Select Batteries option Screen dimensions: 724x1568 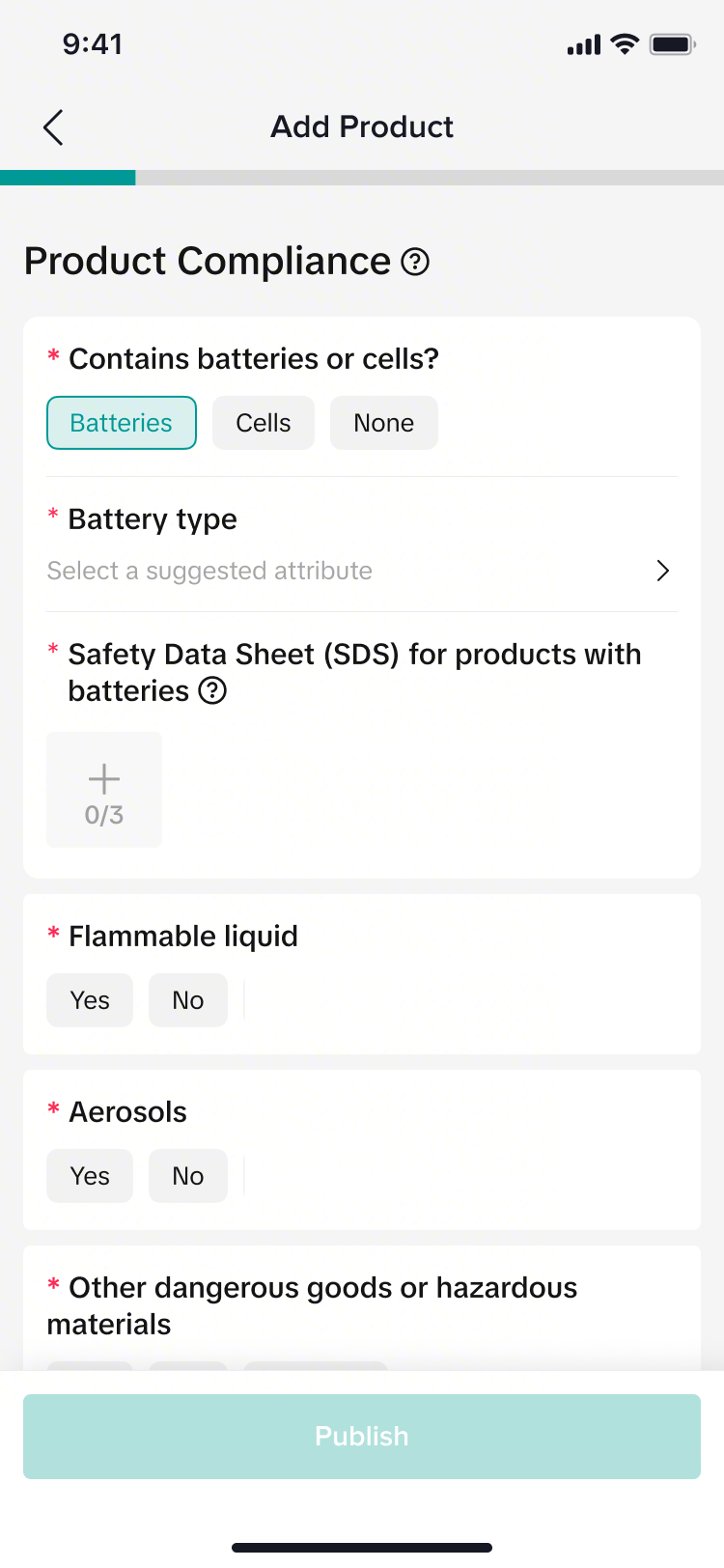[x=122, y=423]
